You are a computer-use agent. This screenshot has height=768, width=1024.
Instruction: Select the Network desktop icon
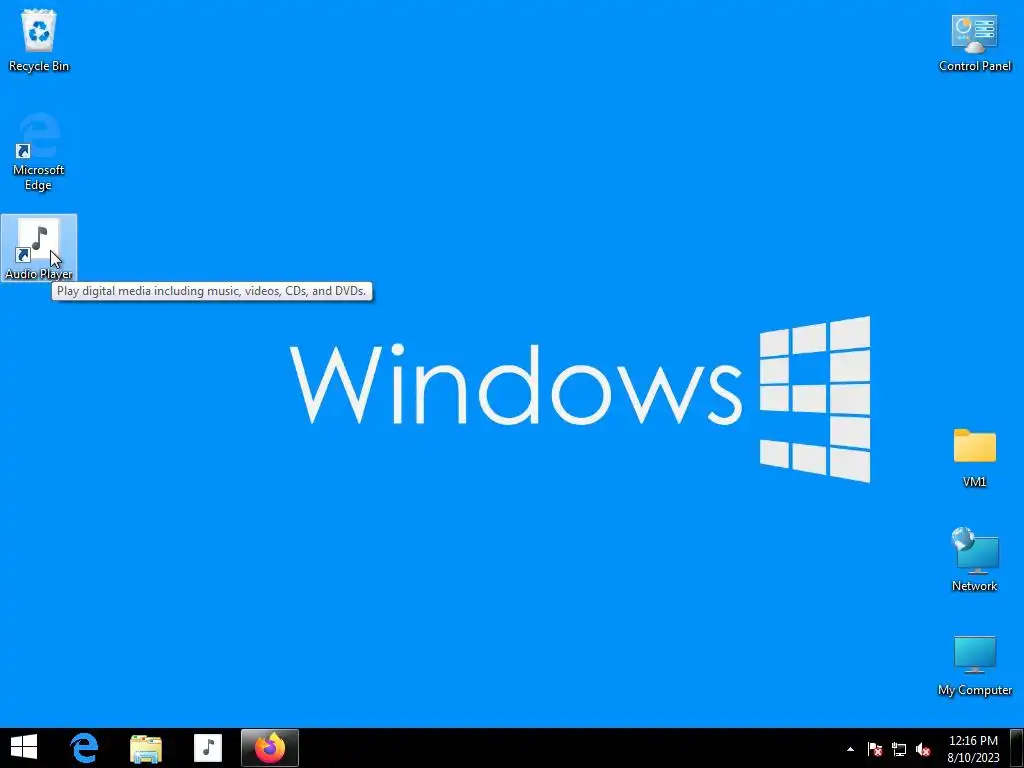(x=974, y=560)
